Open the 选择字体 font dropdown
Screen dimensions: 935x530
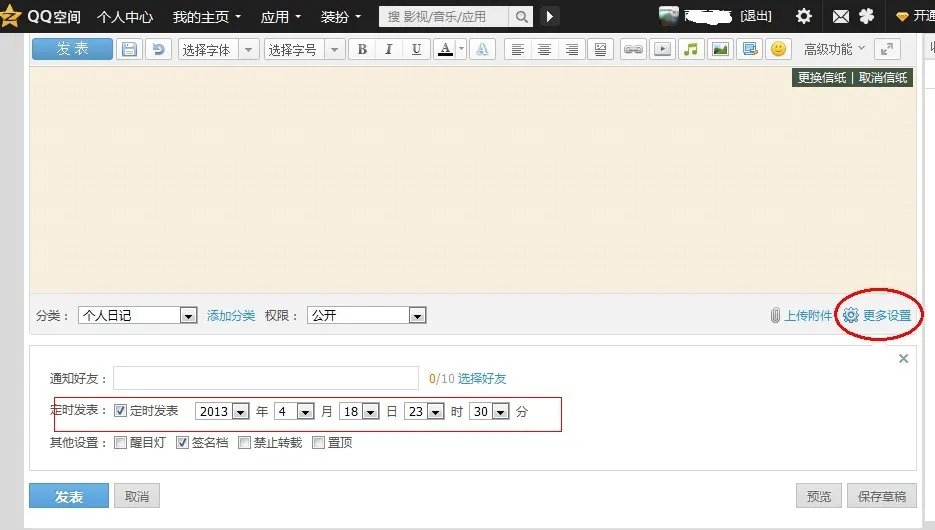218,50
